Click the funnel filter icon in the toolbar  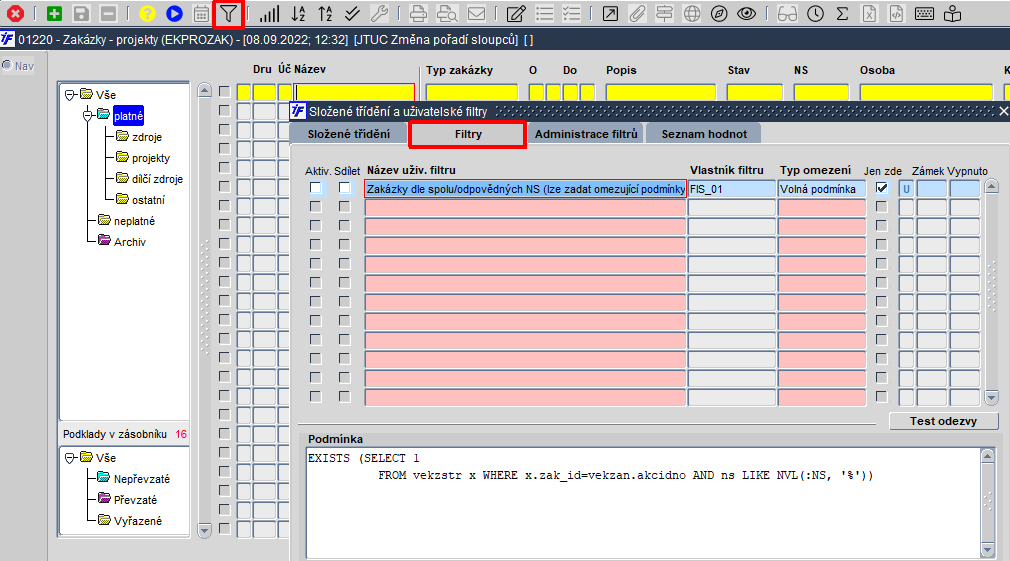[x=228, y=14]
